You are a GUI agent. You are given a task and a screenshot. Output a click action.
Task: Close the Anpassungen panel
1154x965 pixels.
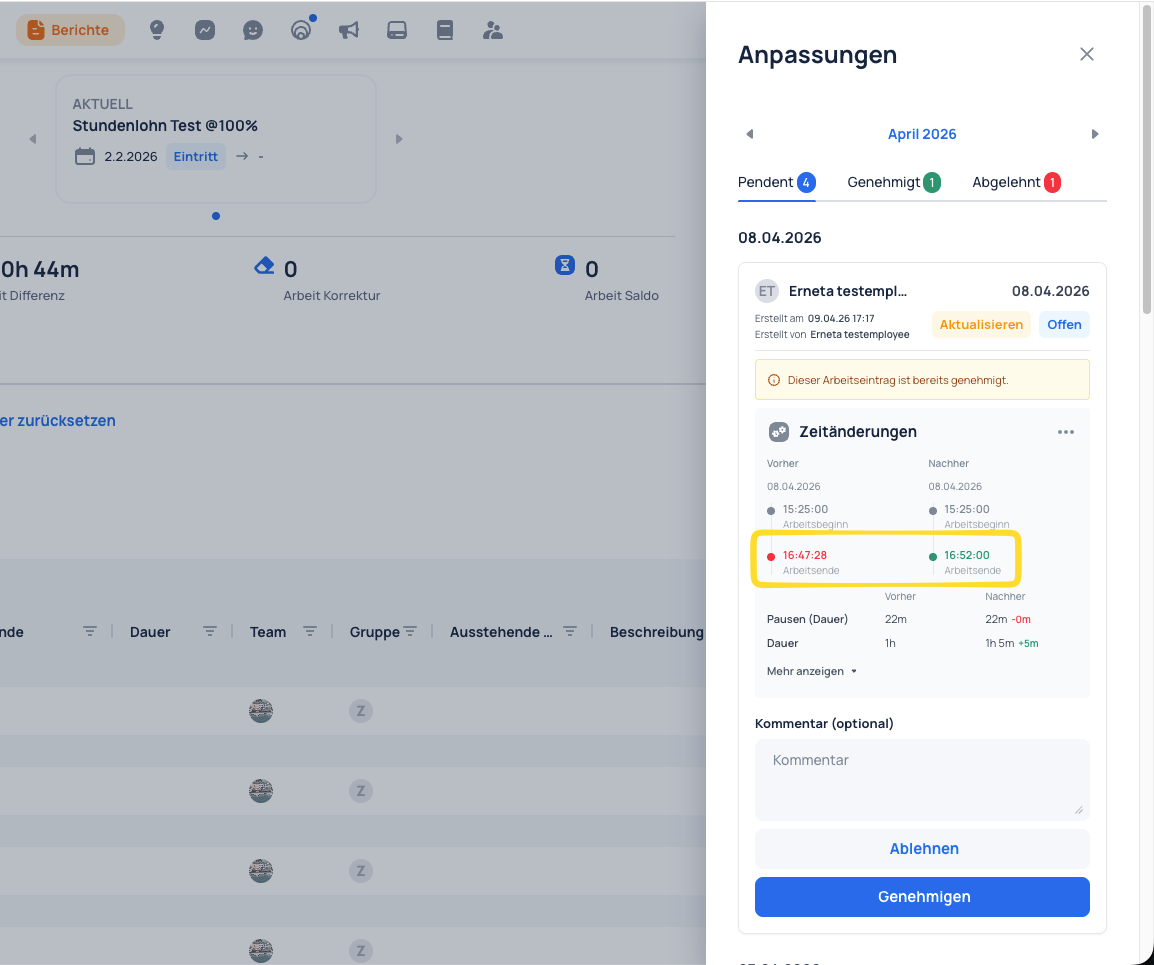1086,54
